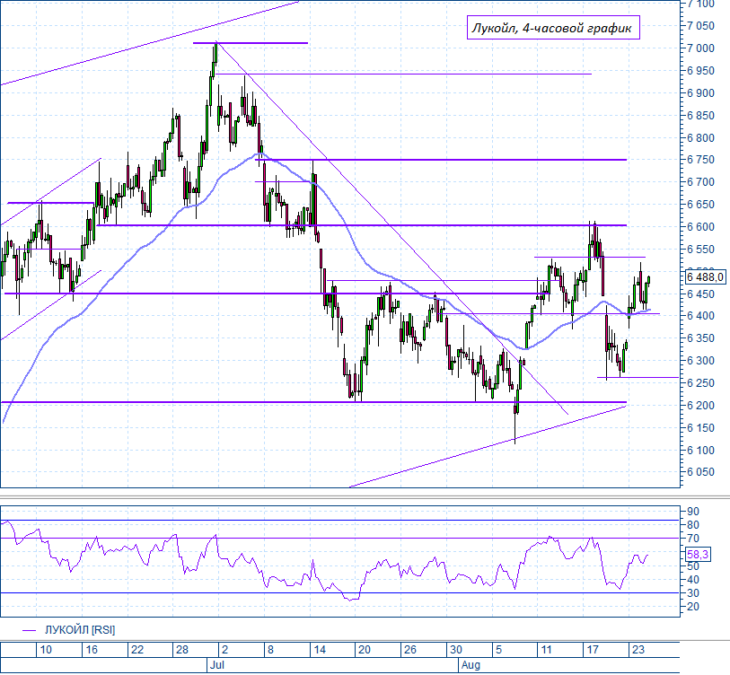This screenshot has width=730, height=675.
Task: Click the RSI axis label 30
Action: [x=693, y=593]
